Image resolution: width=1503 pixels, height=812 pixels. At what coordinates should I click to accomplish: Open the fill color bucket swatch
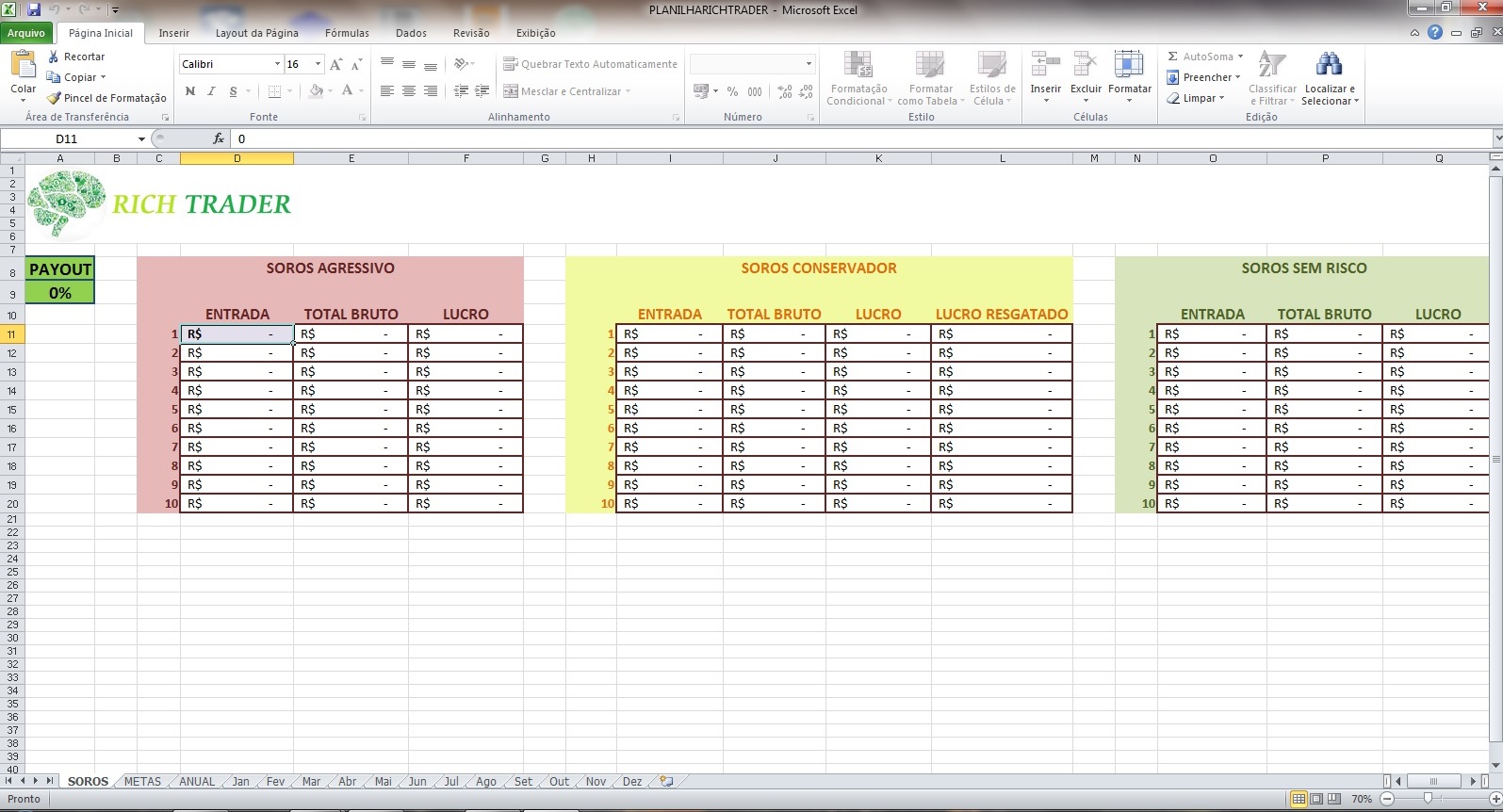pos(316,91)
